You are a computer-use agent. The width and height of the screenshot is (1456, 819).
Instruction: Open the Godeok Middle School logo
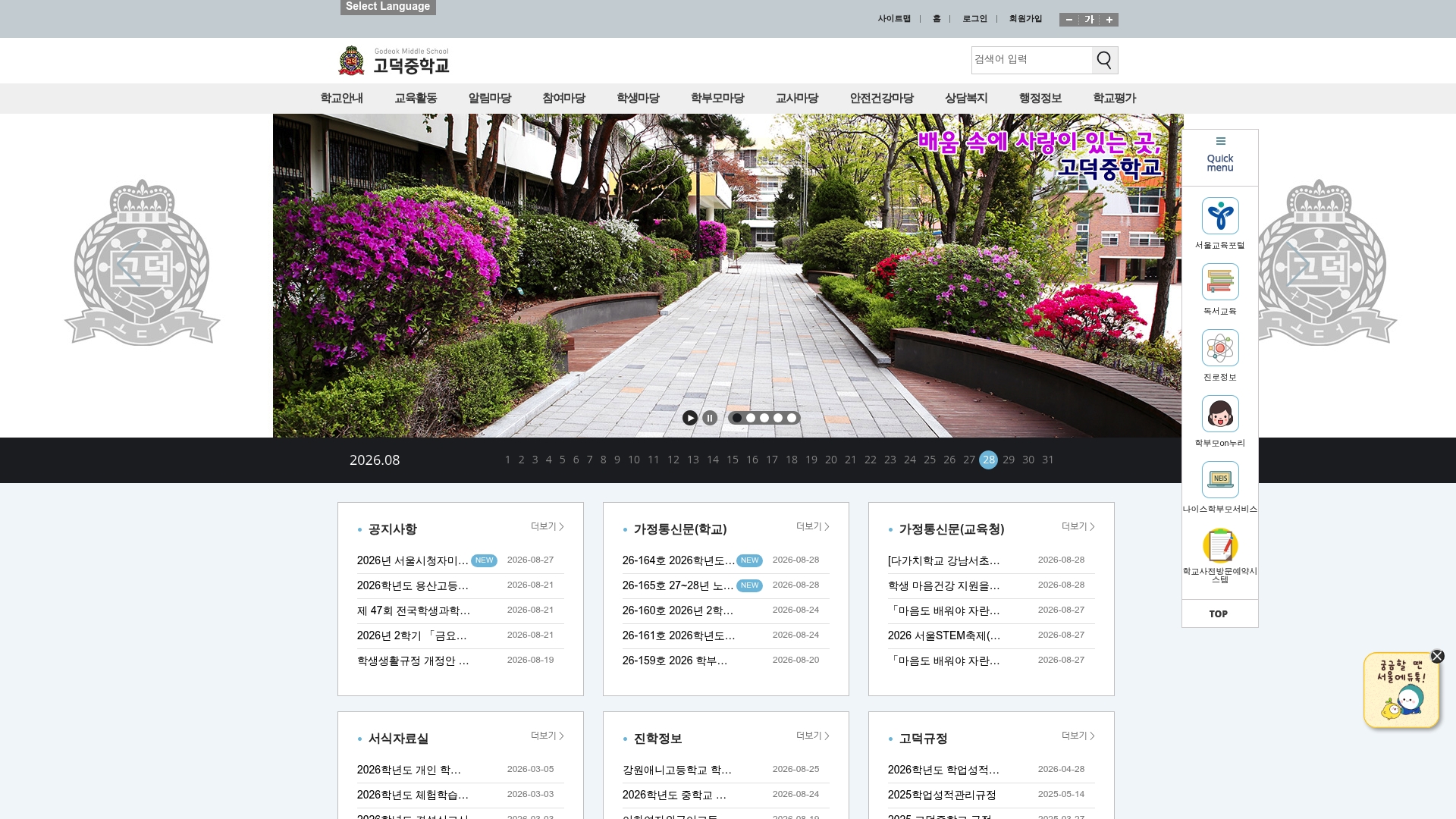click(394, 61)
